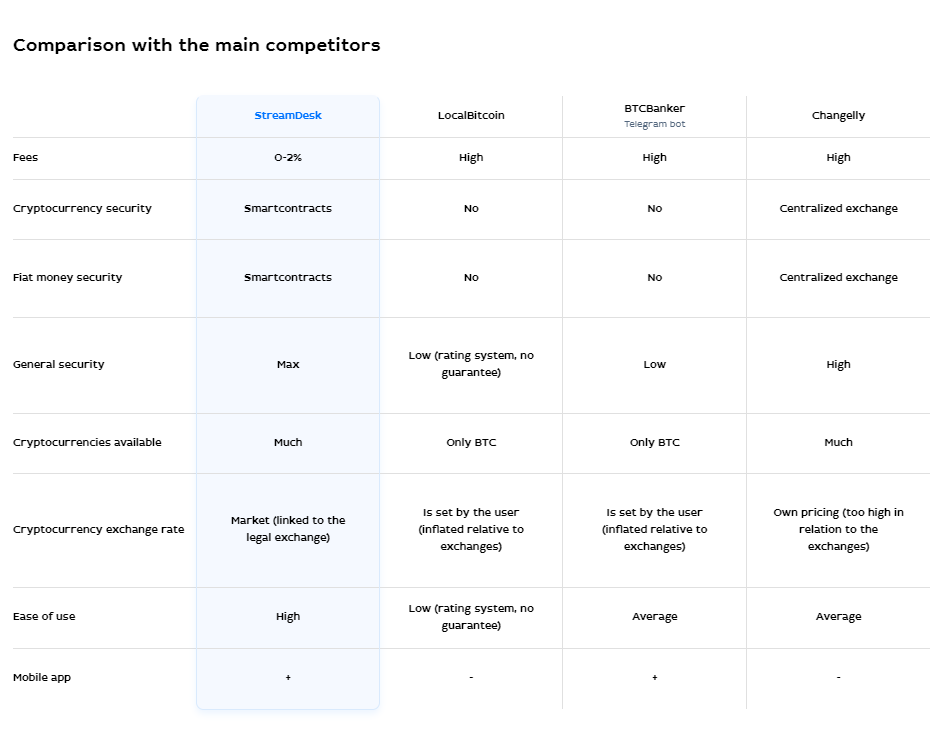Click the Telegram bot subtitle
This screenshot has height=730, width=934.
pos(654,125)
